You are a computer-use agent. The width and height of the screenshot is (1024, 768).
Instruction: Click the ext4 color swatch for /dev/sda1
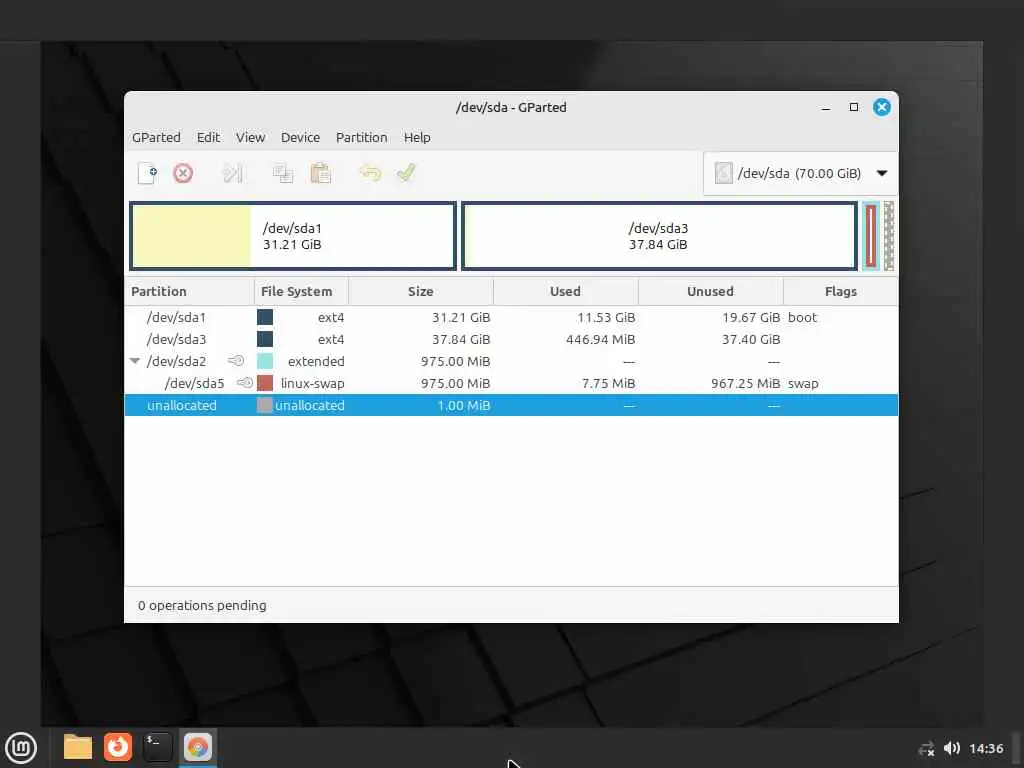265,317
